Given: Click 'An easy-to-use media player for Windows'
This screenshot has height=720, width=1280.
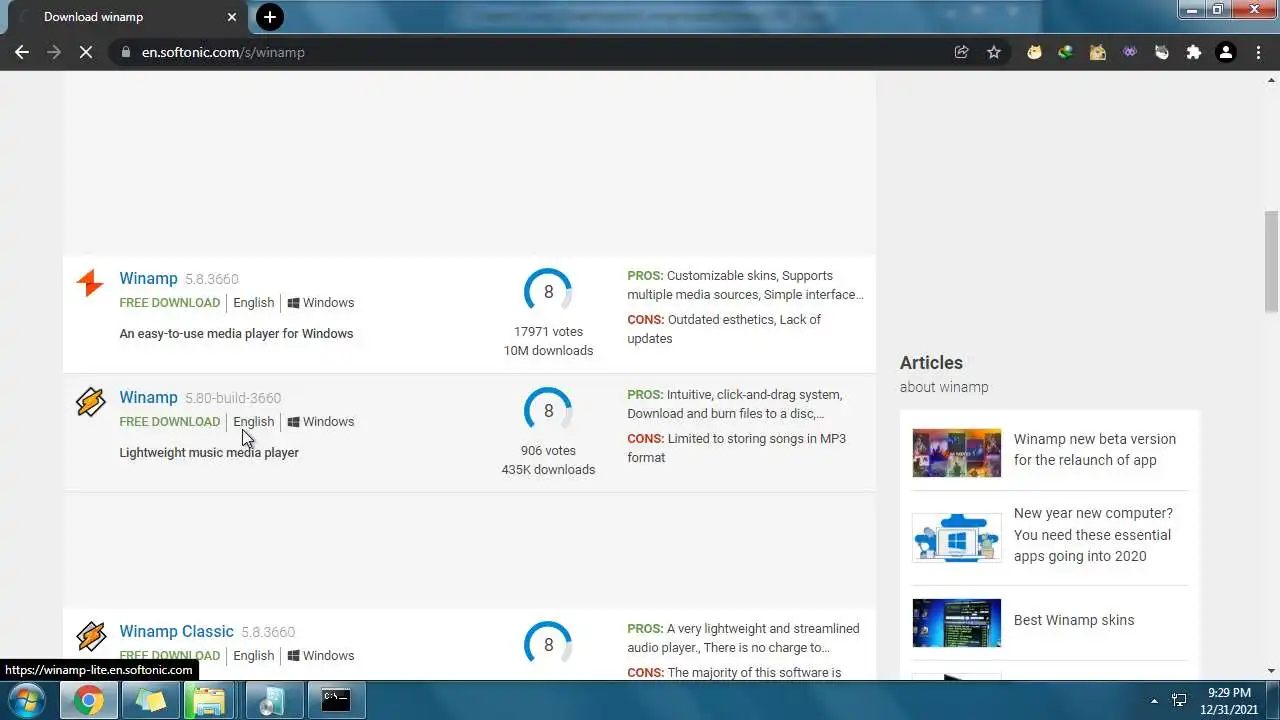Looking at the screenshot, I should pos(236,334).
